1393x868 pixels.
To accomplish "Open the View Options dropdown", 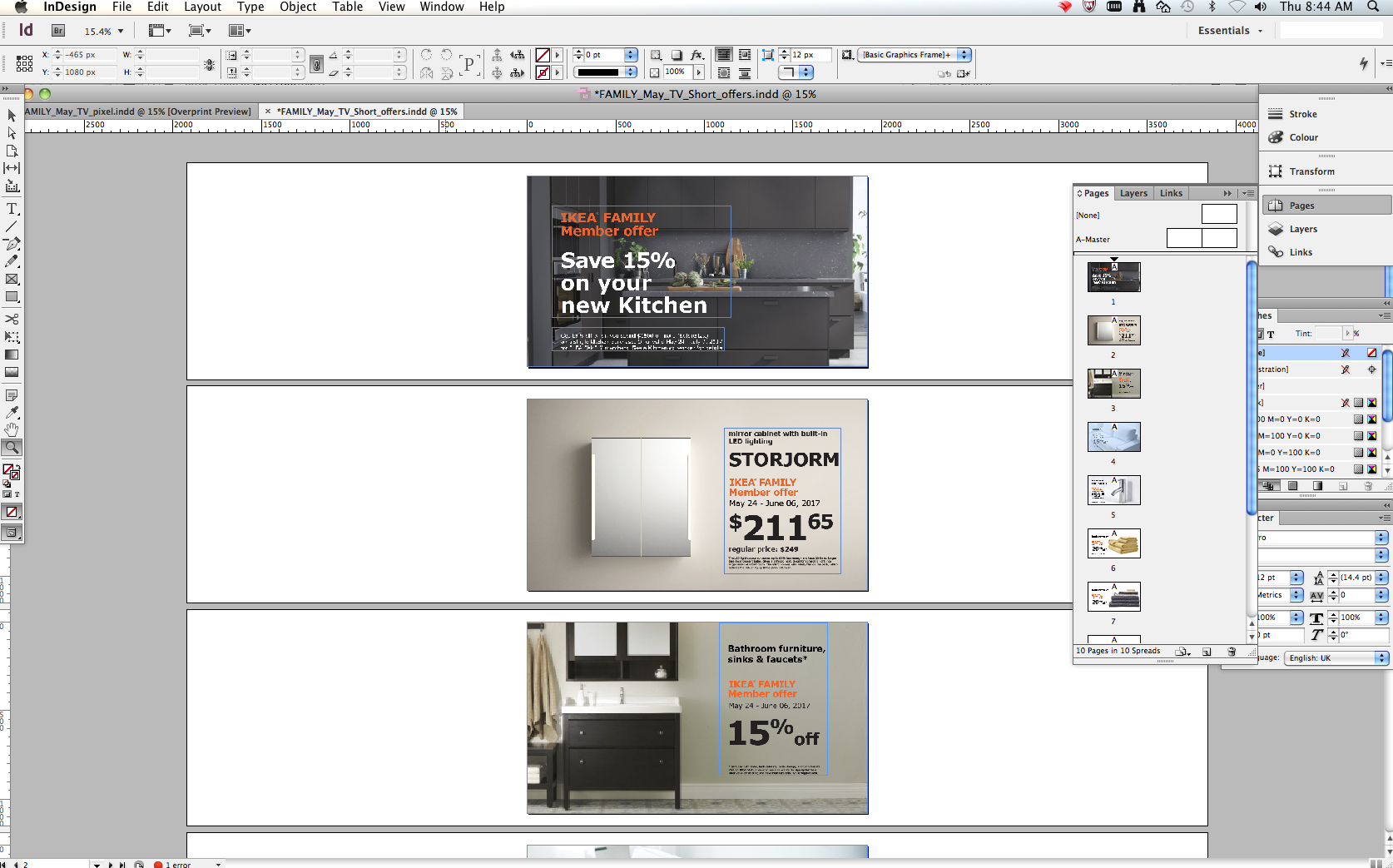I will tap(160, 31).
